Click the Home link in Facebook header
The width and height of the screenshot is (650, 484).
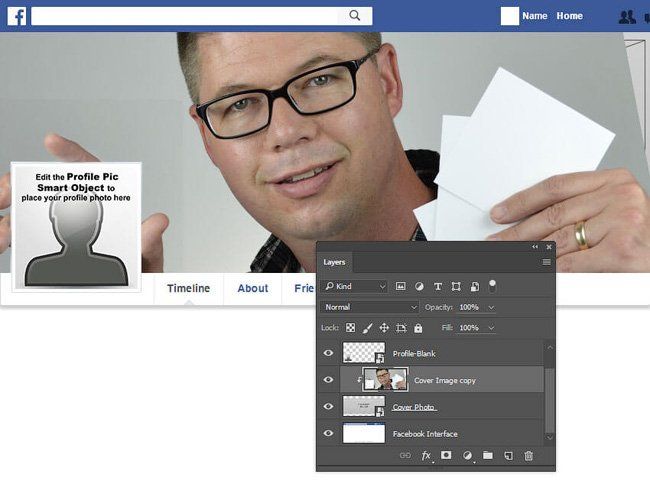[x=570, y=16]
